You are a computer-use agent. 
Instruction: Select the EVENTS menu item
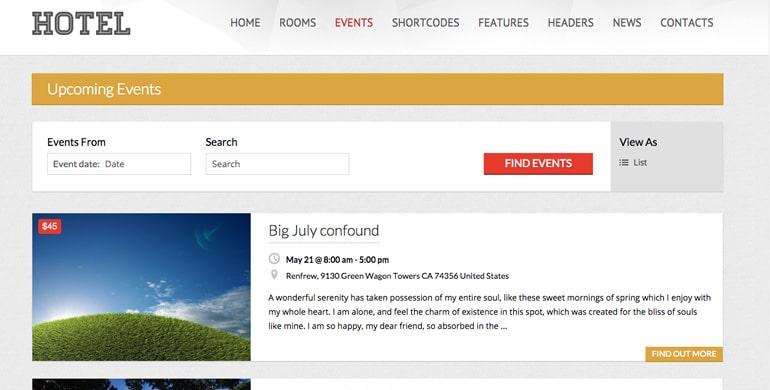[x=354, y=23]
